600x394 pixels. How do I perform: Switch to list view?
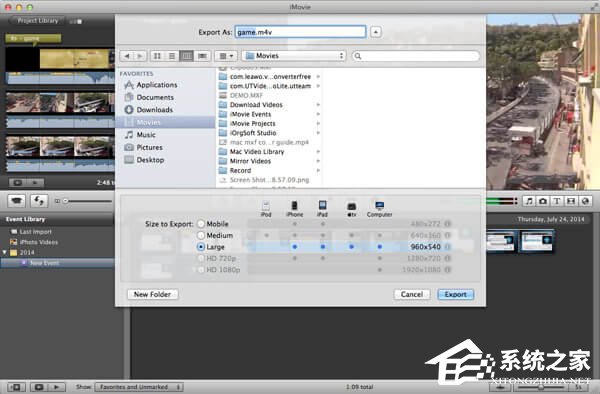[172, 56]
